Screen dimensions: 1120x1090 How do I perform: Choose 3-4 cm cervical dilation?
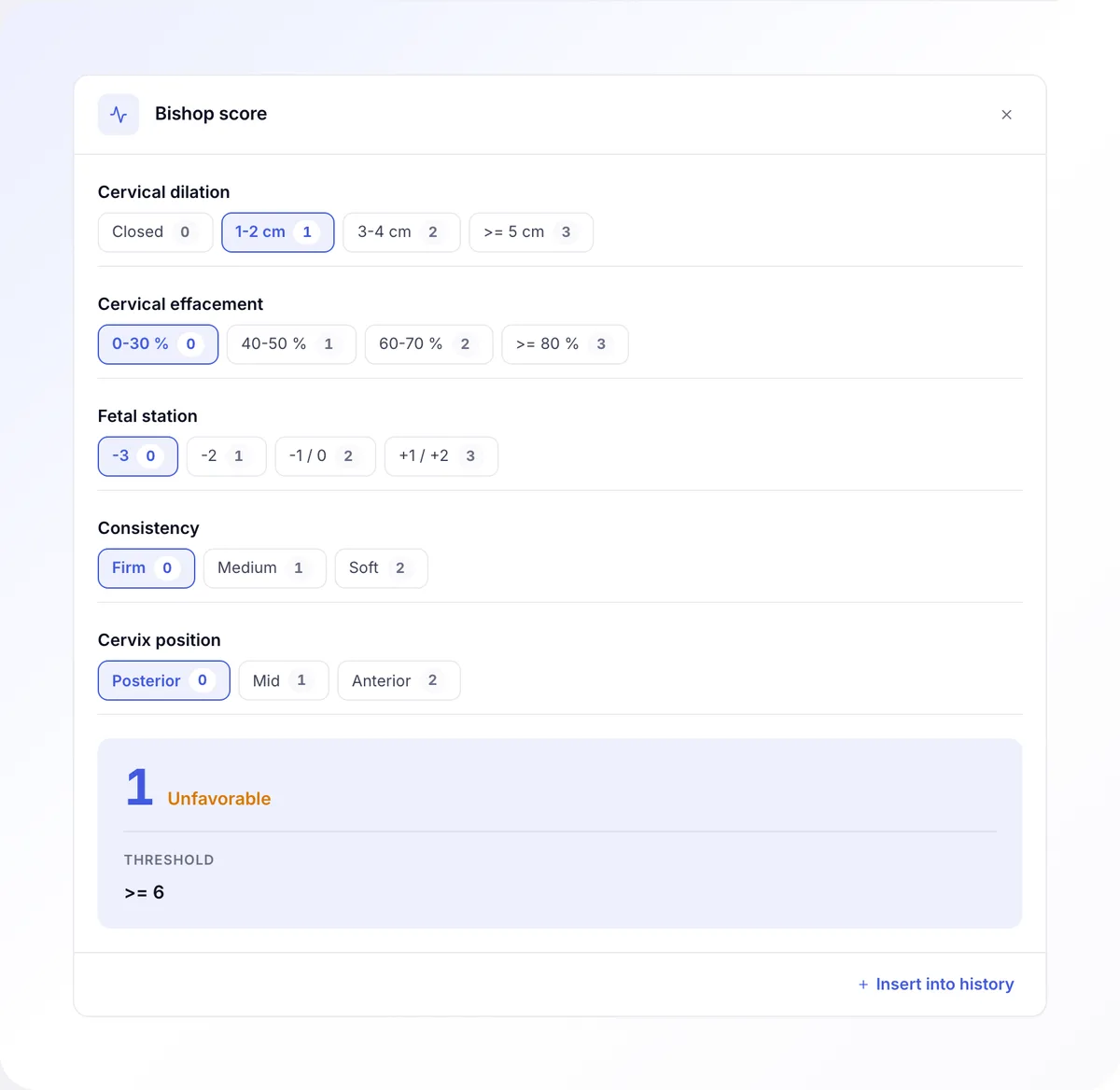(401, 232)
